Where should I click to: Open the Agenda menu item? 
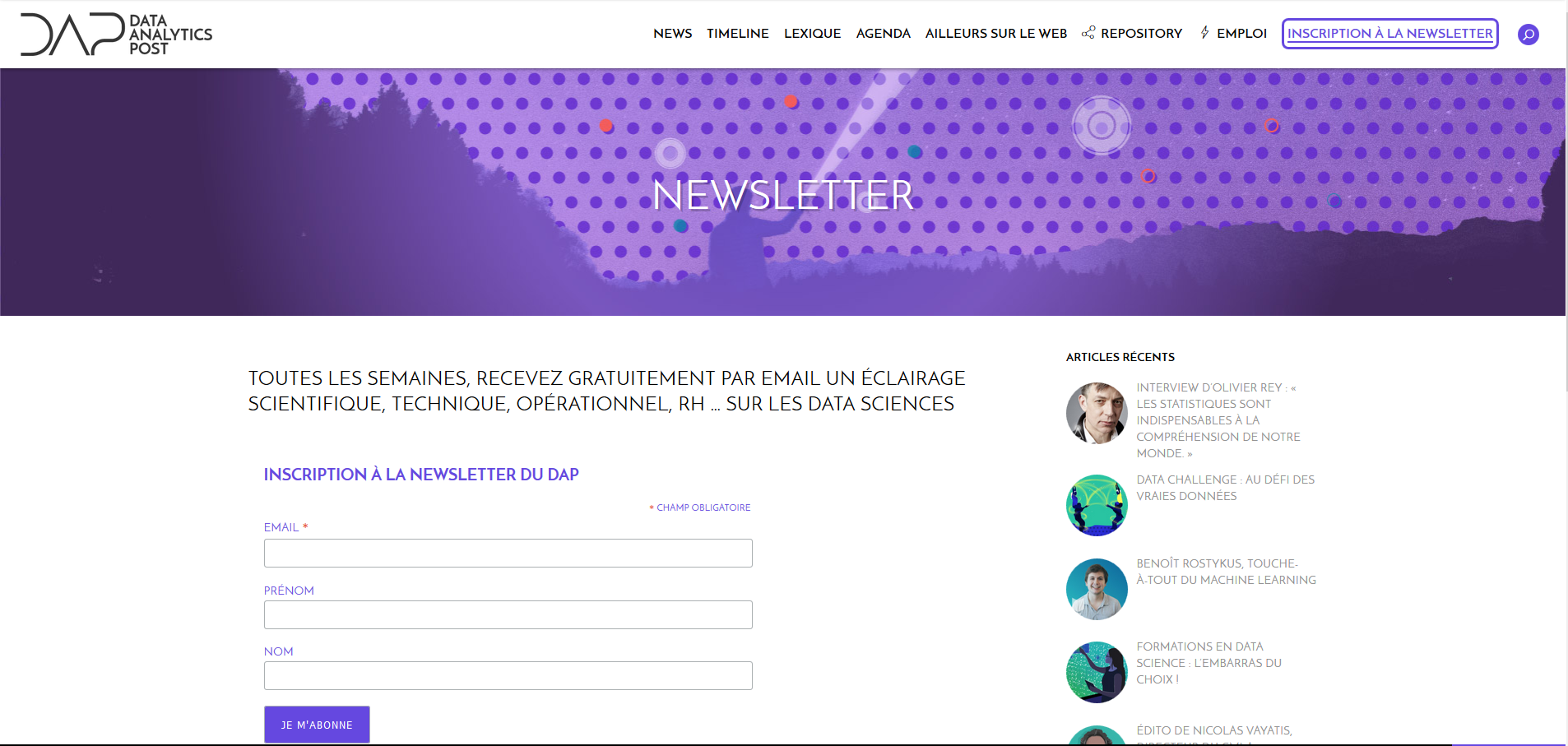(883, 34)
